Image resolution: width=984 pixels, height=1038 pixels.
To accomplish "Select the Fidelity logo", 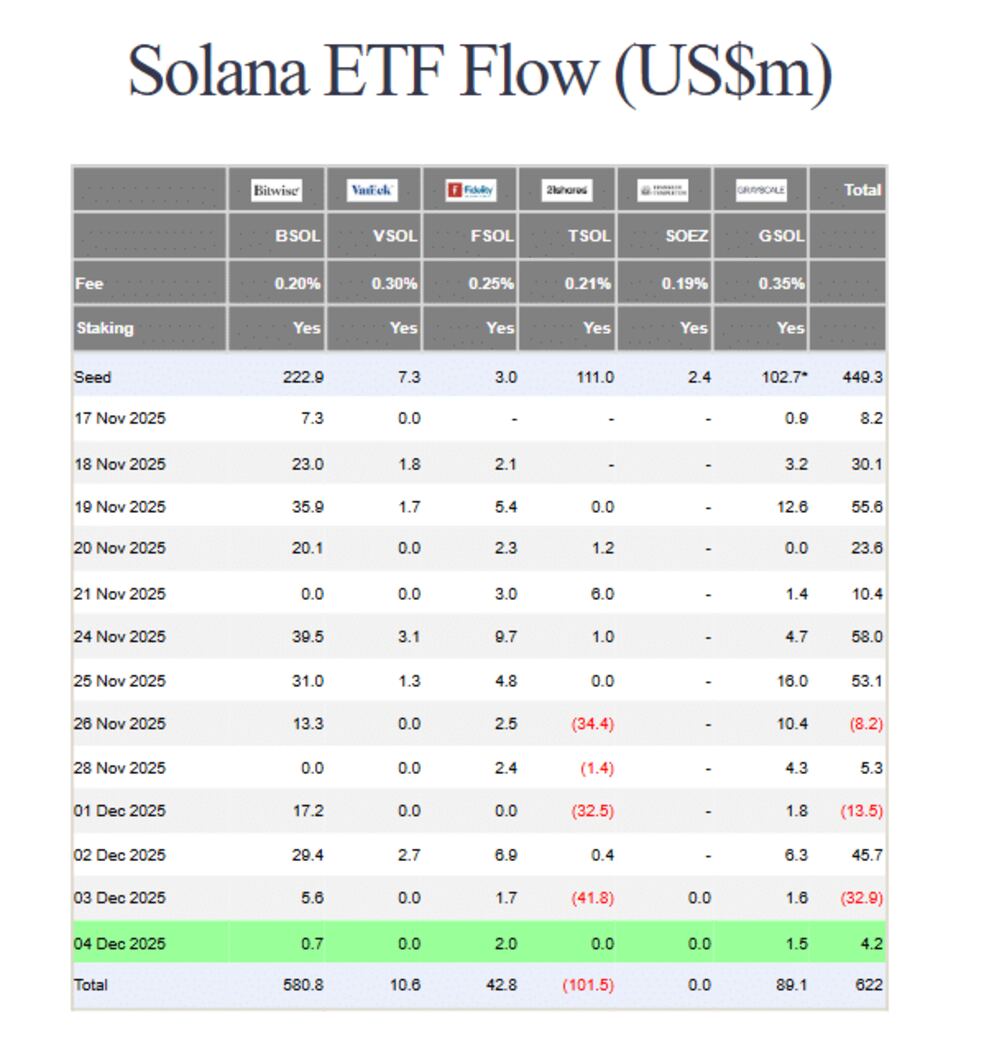I will click(470, 190).
